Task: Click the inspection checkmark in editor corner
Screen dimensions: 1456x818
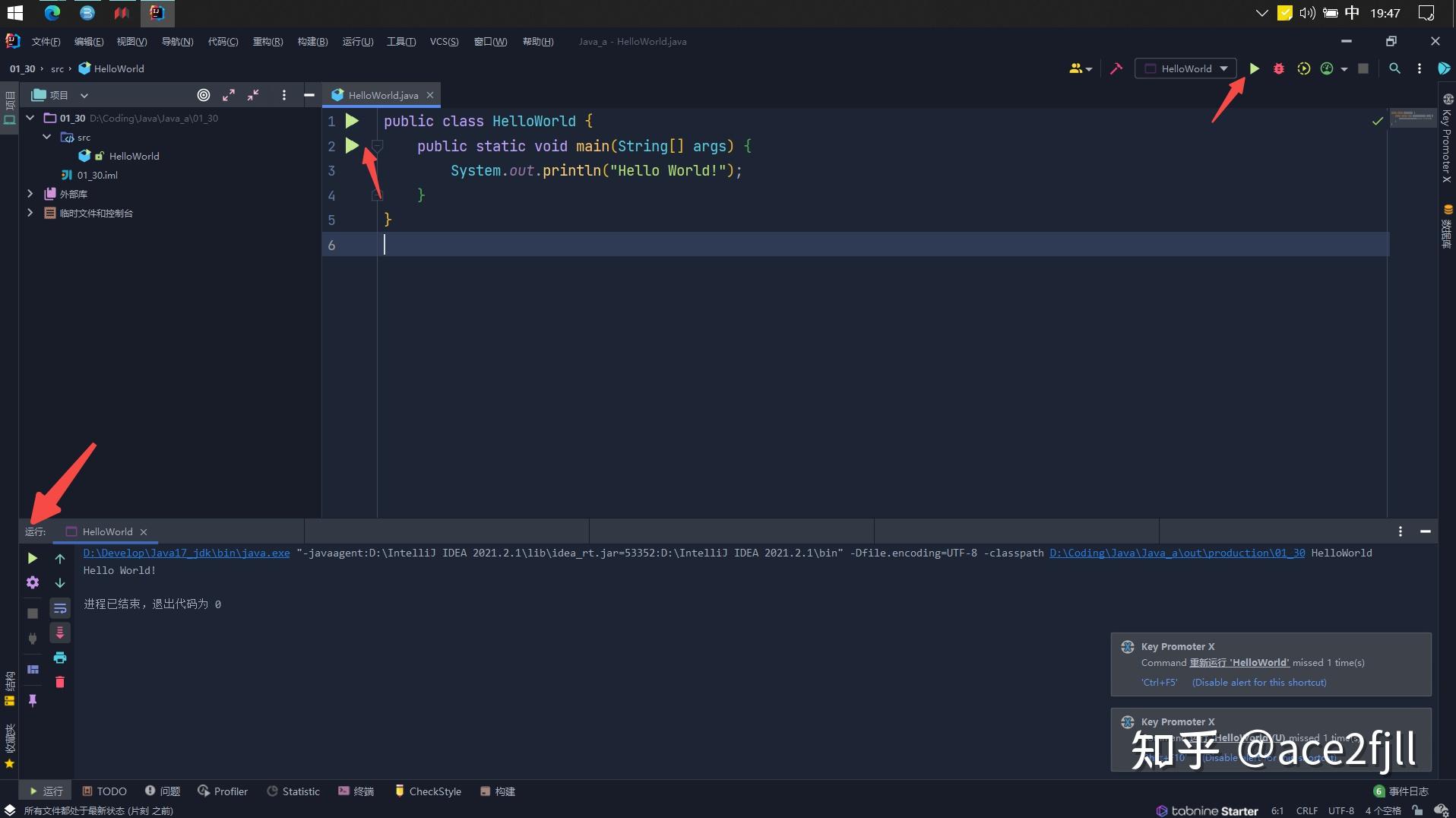Action: coord(1377,121)
